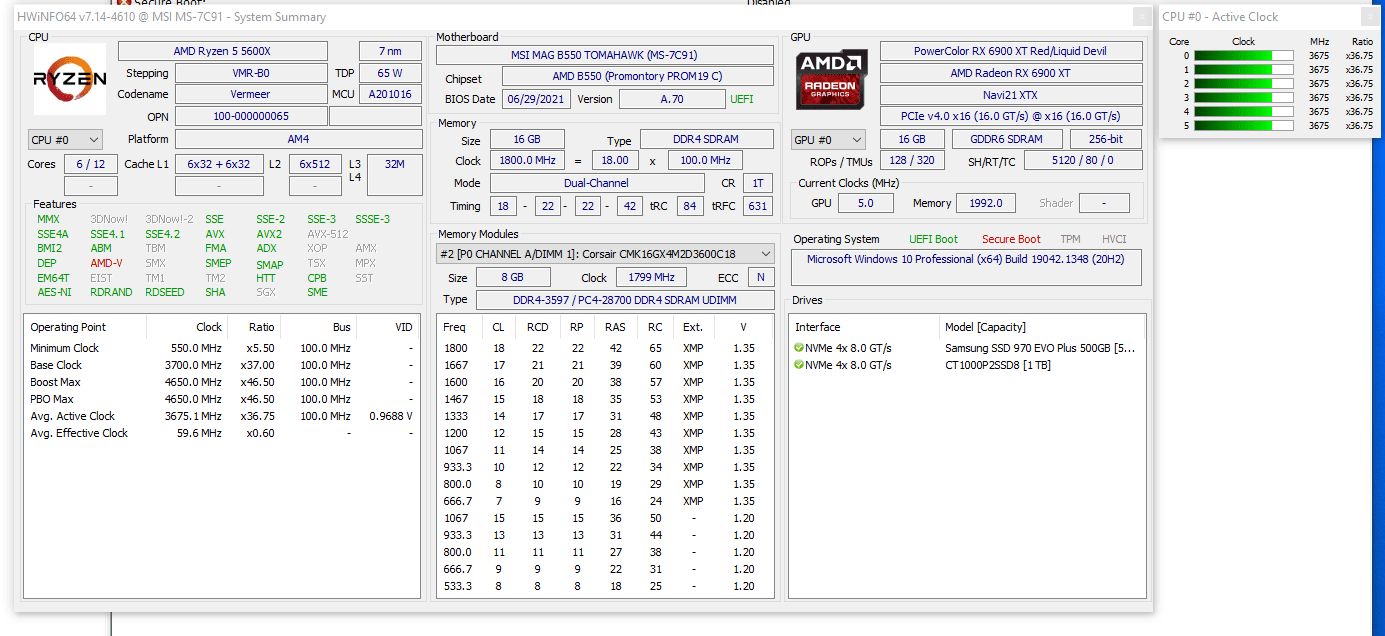
Task: Click the PowerColor RX 6900 XT Red/Liquid Devil field
Action: pos(1011,51)
